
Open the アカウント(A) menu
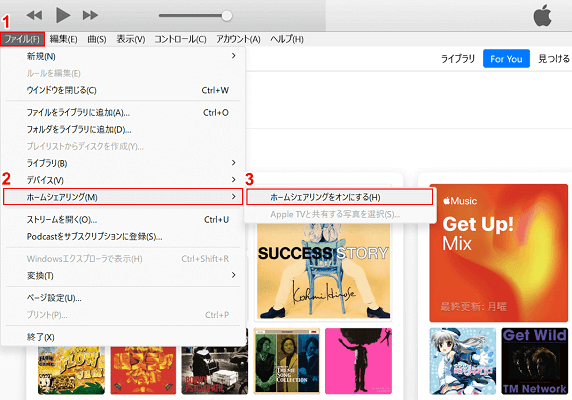pos(238,39)
